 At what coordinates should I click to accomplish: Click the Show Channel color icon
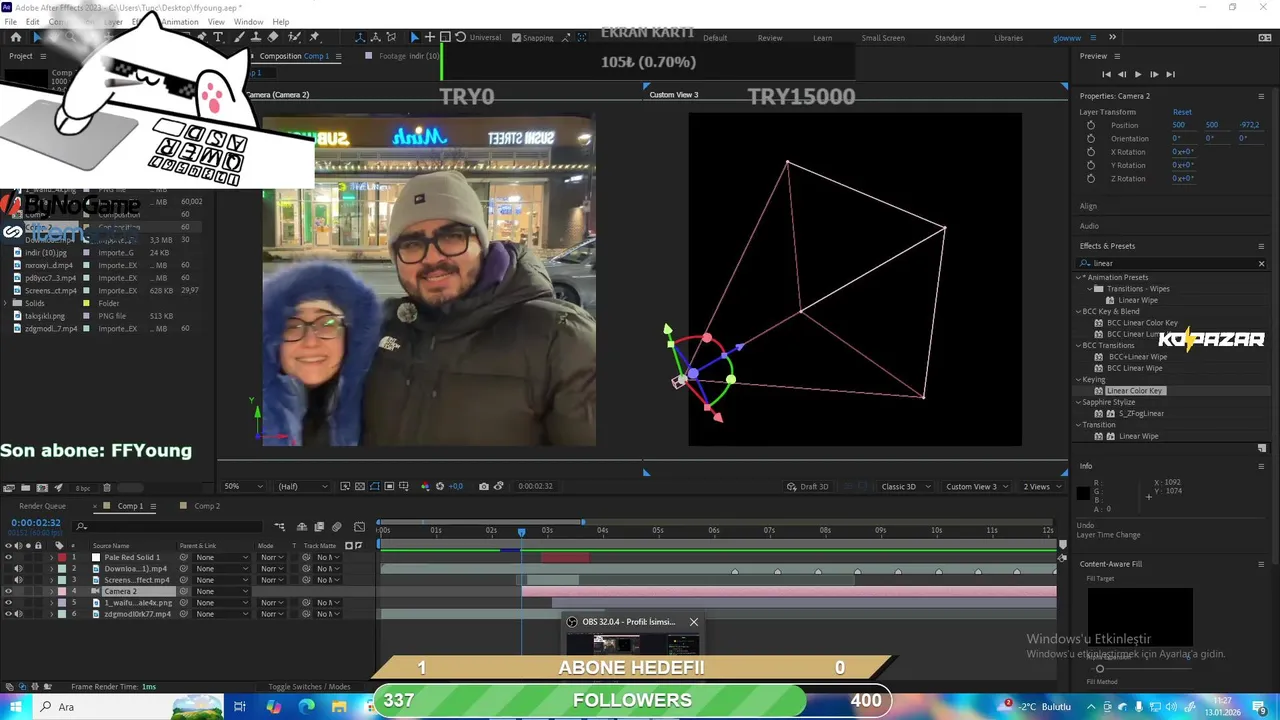tap(424, 486)
